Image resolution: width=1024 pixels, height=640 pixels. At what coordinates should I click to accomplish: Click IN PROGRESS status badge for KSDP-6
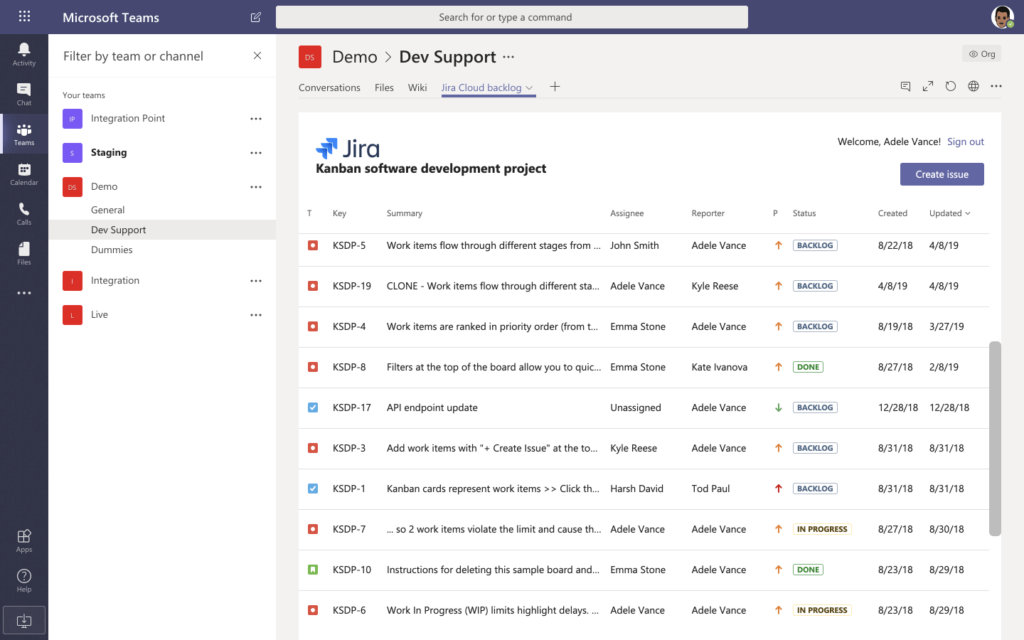[x=822, y=610]
